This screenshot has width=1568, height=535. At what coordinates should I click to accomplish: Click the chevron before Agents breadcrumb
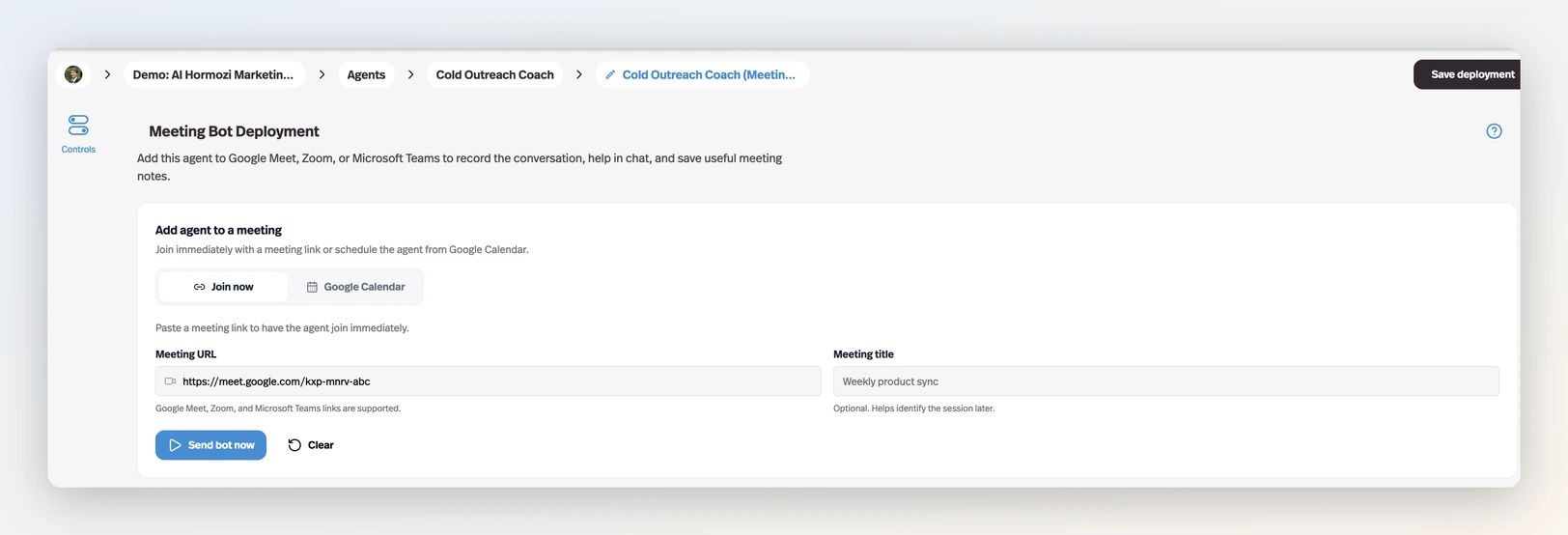(x=322, y=74)
